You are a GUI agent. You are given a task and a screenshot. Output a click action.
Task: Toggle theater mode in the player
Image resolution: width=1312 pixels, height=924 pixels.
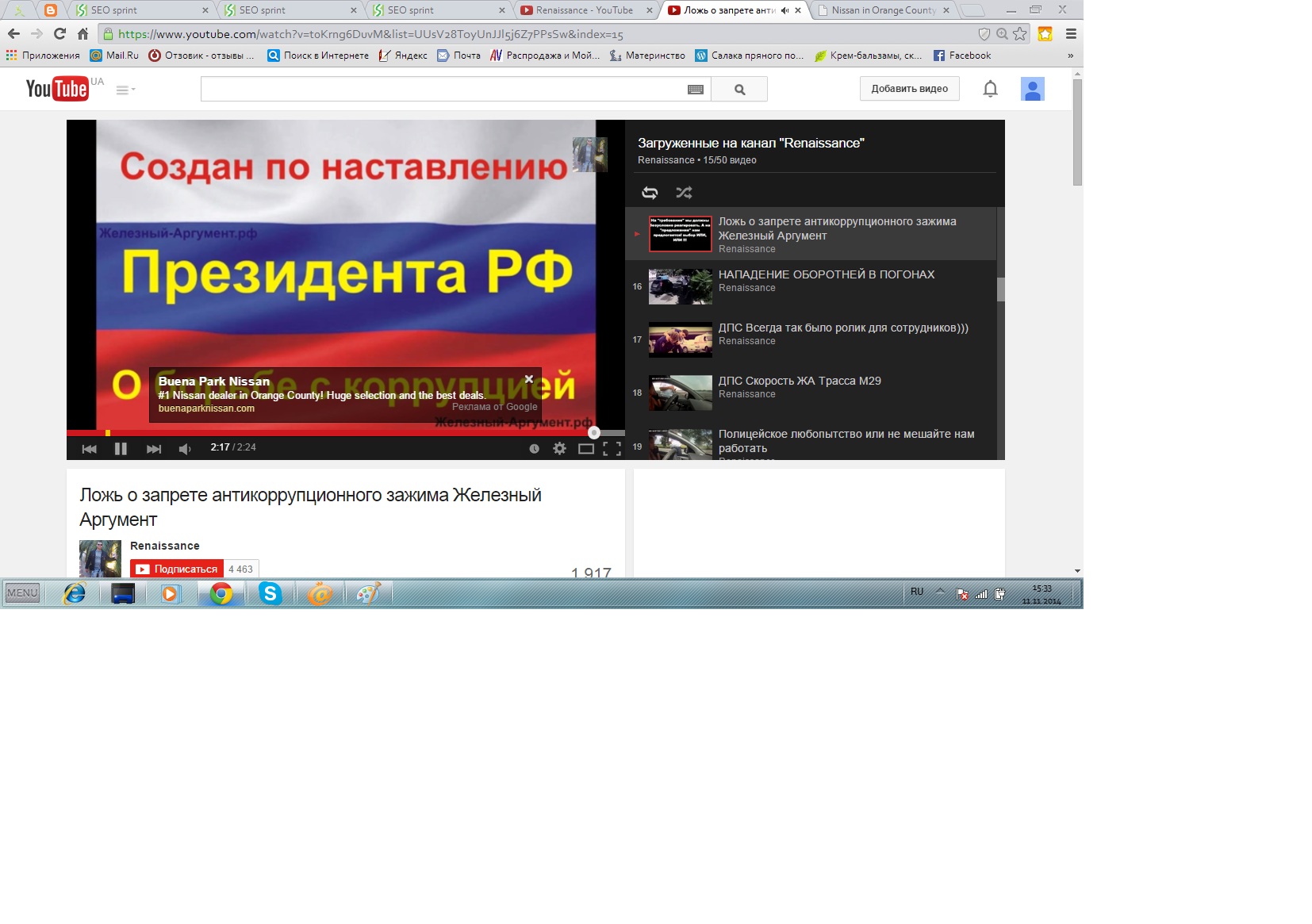[x=585, y=449]
